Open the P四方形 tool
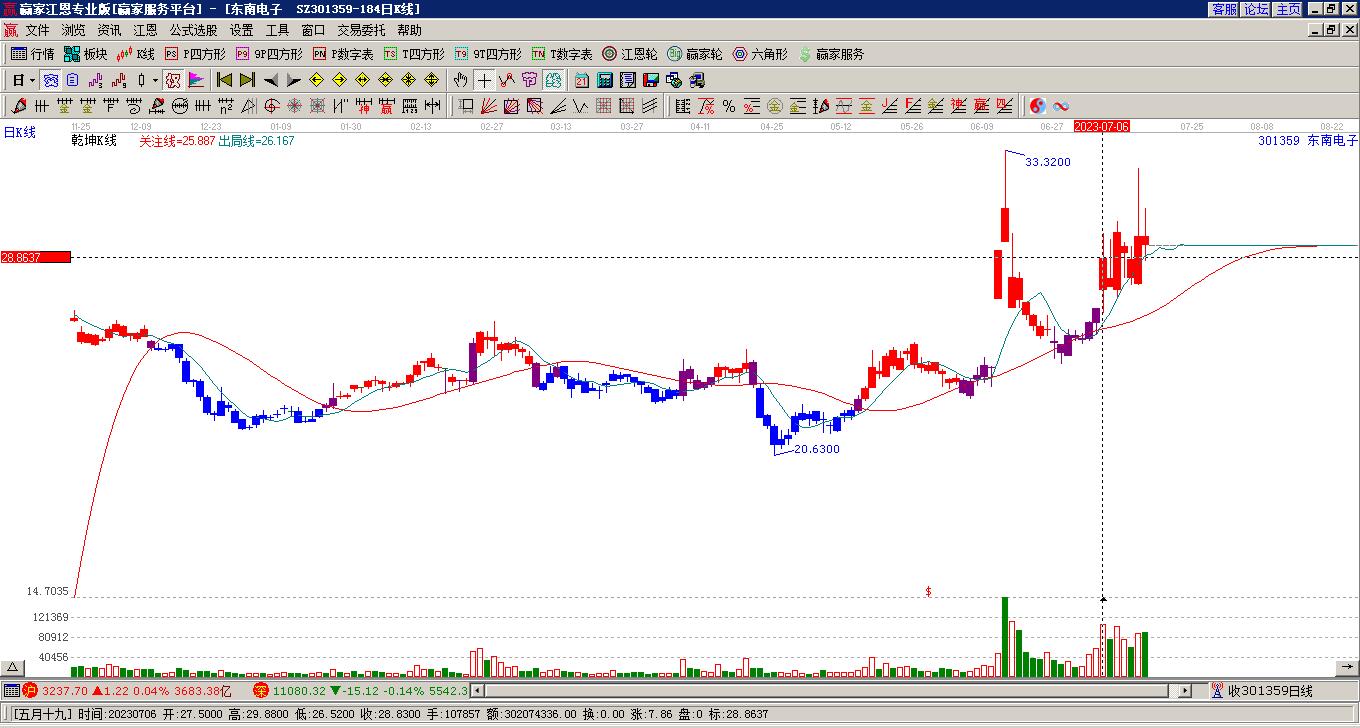The image size is (1360, 728). 196,54
